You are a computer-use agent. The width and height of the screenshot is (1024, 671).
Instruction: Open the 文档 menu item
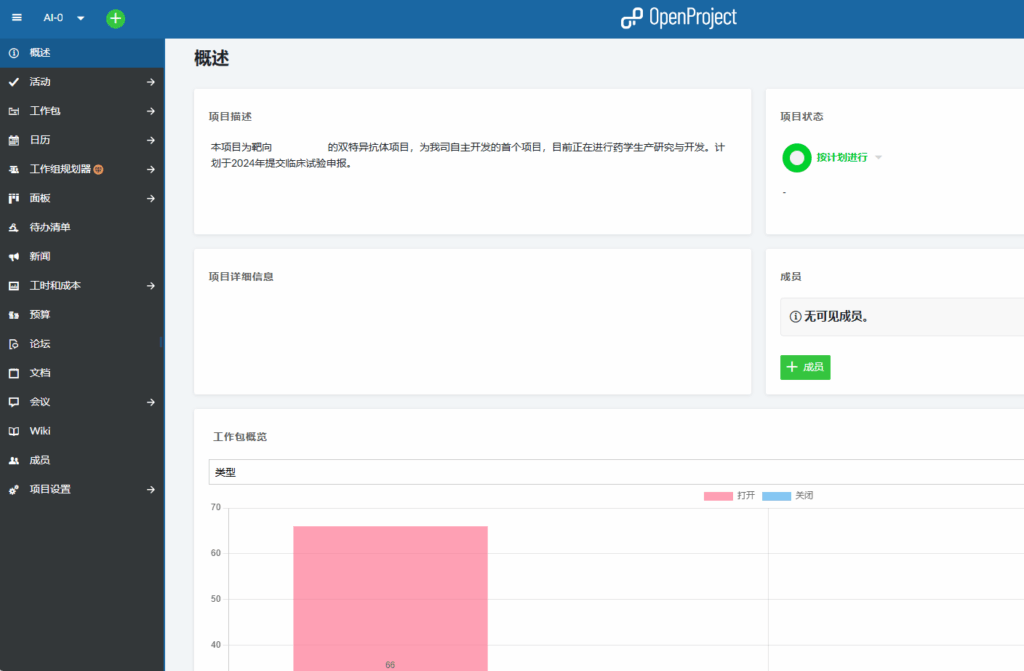click(82, 373)
